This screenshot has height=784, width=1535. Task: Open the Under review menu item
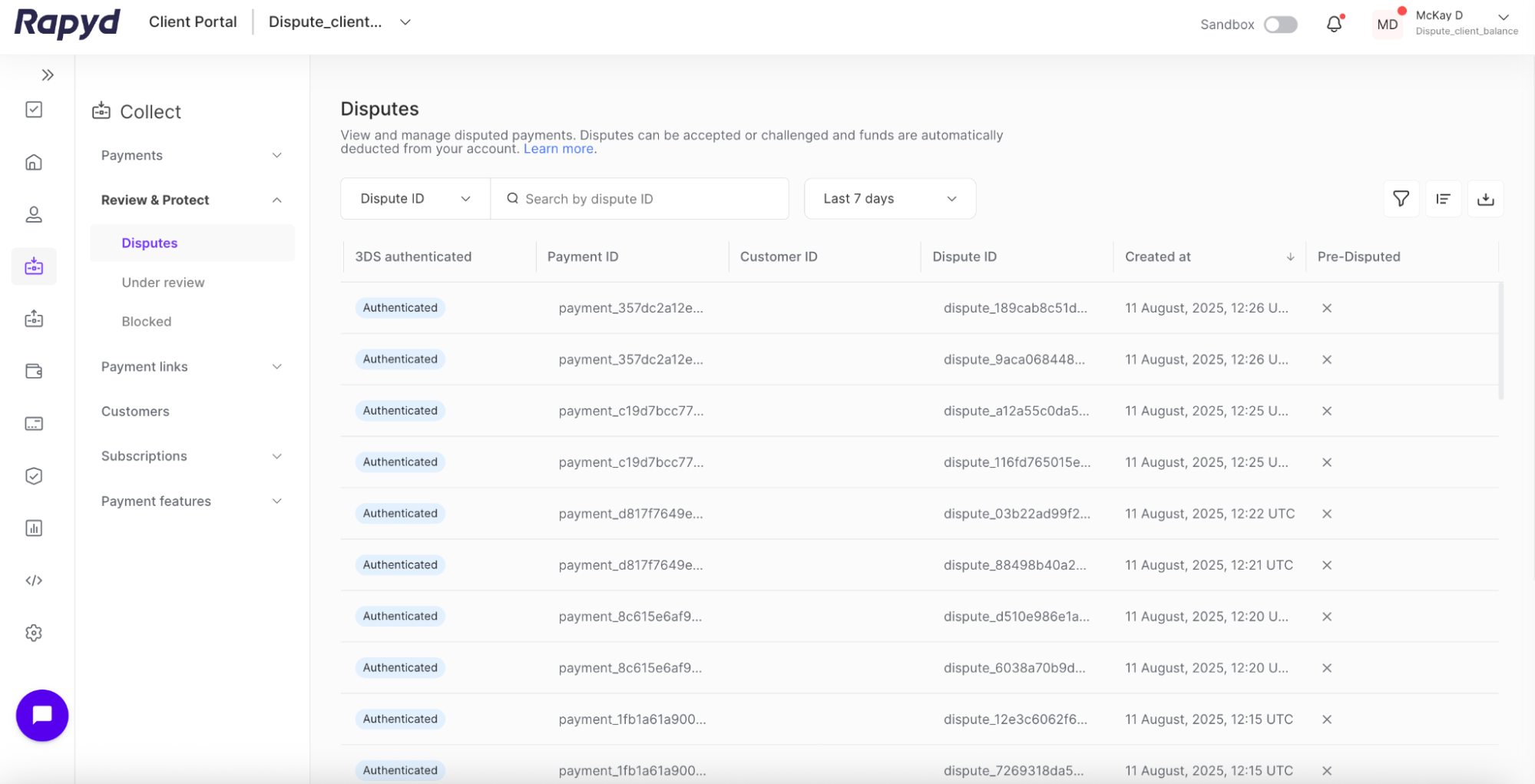[x=163, y=283]
